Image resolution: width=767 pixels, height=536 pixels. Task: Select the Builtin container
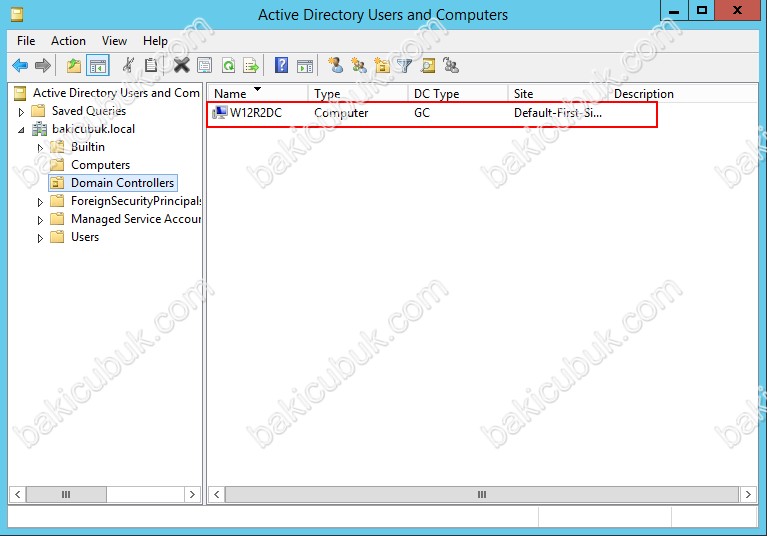point(88,147)
